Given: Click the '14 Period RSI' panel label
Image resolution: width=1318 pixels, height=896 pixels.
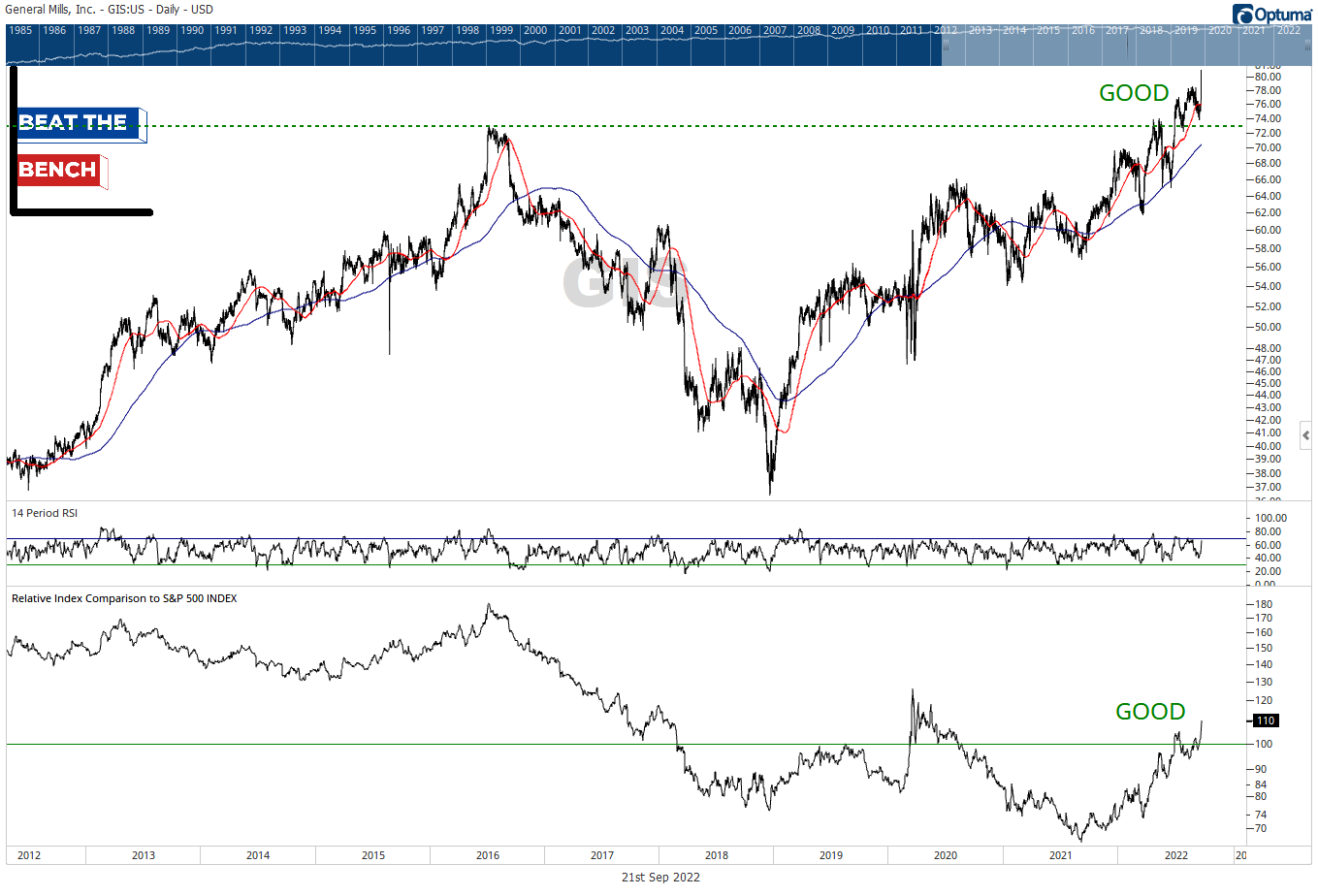Looking at the screenshot, I should [x=45, y=513].
